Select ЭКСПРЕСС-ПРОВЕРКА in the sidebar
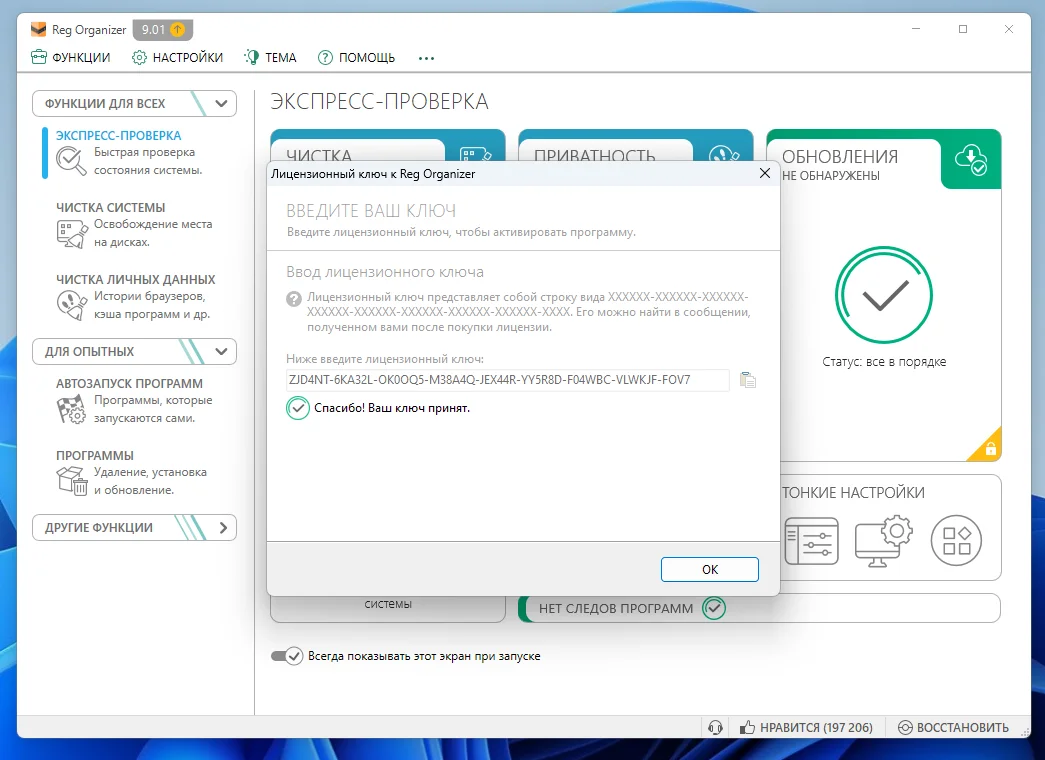The image size is (1045, 760). 119,135
